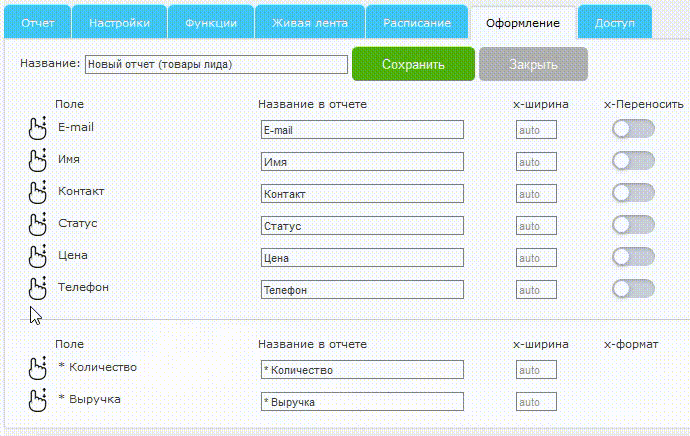Enable word wrap toggle for E-mail
Viewport: 690px width, 436px height.
point(633,129)
